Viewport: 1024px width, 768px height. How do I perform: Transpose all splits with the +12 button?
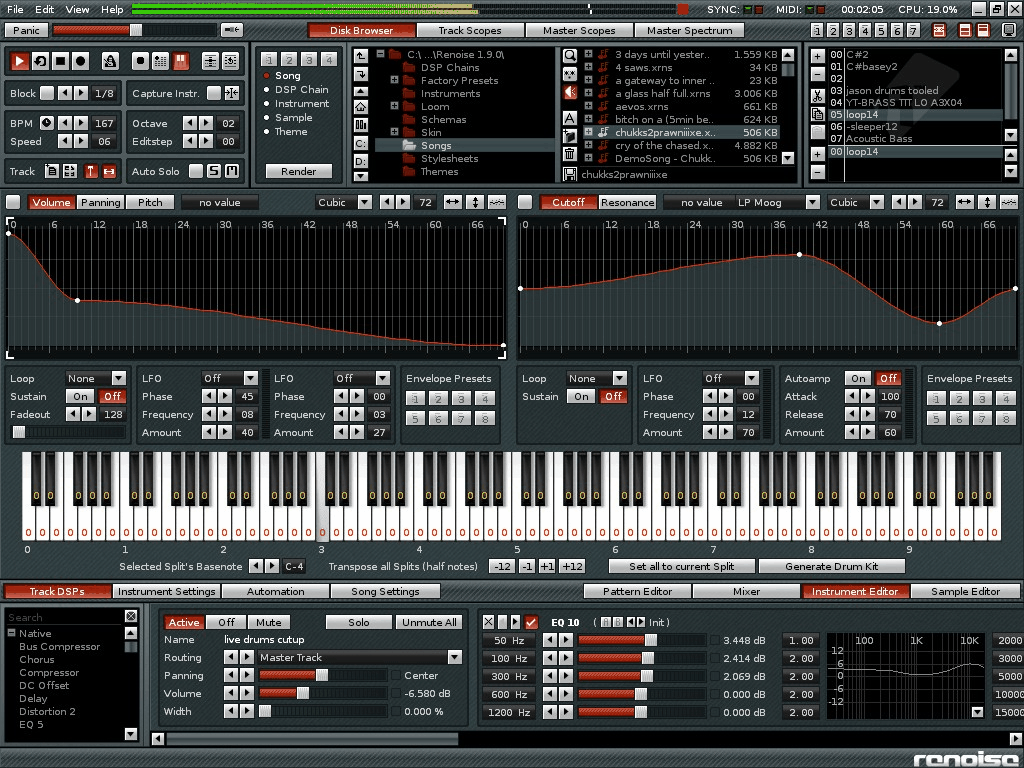tap(572, 566)
